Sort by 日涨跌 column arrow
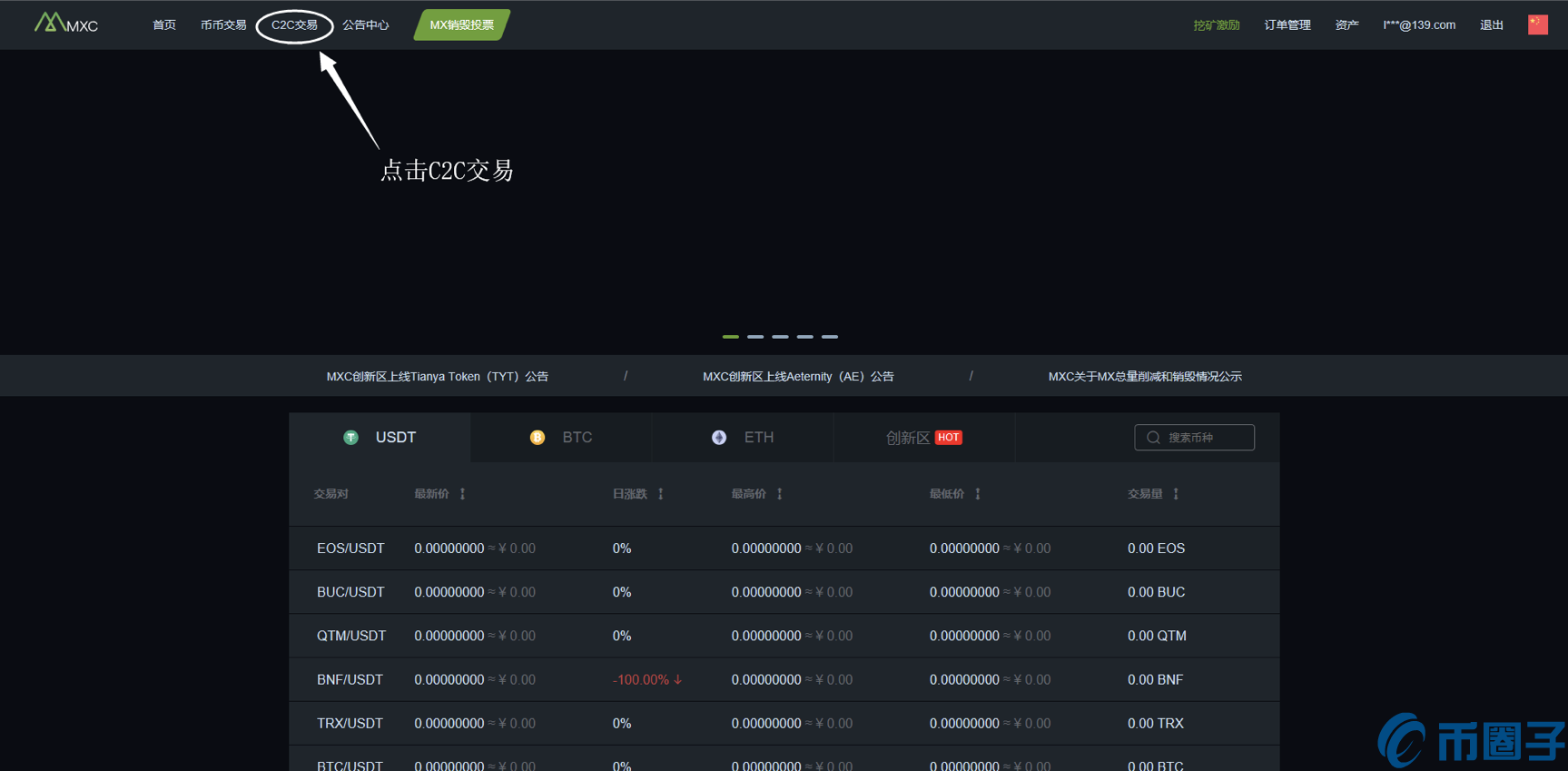Image resolution: width=1568 pixels, height=771 pixels. click(661, 494)
